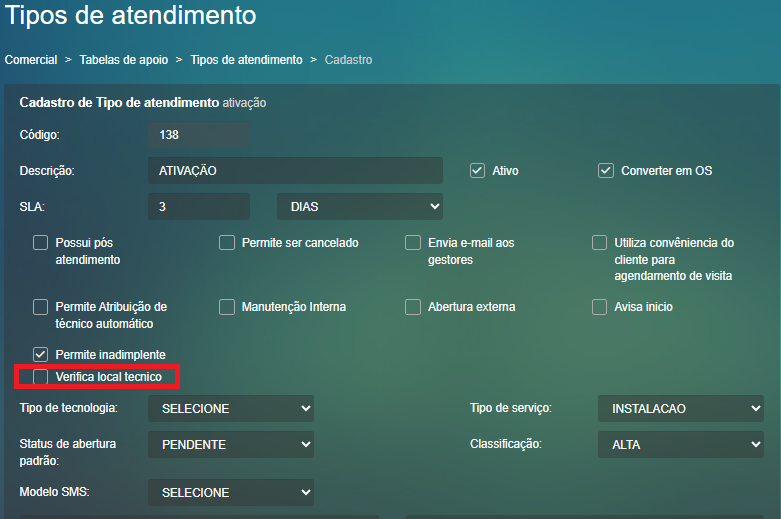
Task: Open the Modelo SMS dropdown
Action: coord(231,492)
